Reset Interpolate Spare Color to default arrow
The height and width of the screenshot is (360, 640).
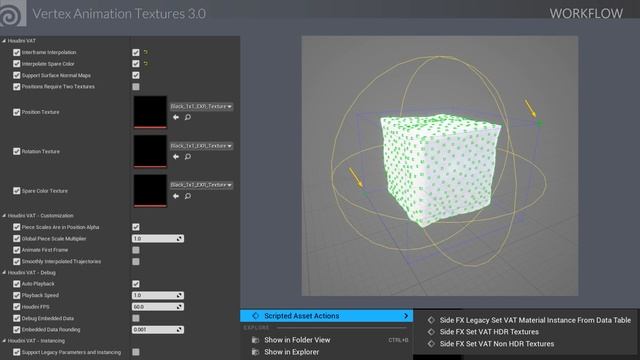click(x=146, y=64)
